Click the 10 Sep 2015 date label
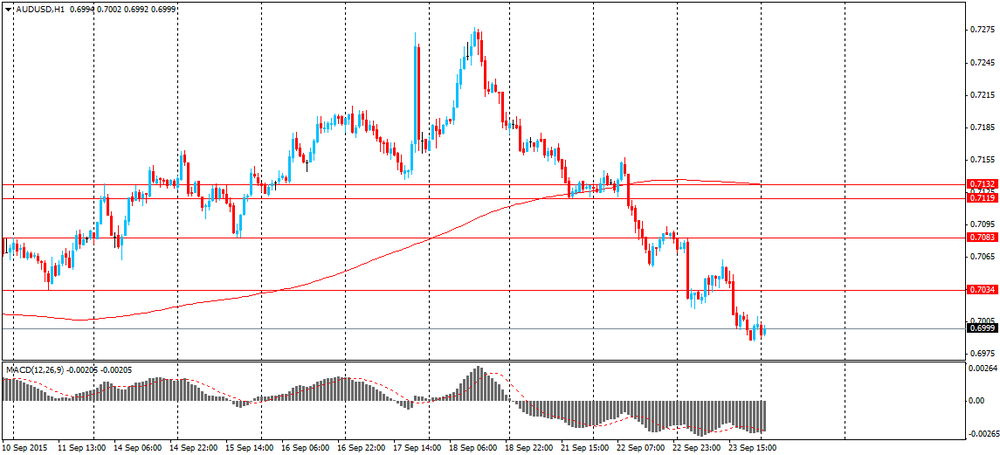The image size is (1000, 455). 28,448
